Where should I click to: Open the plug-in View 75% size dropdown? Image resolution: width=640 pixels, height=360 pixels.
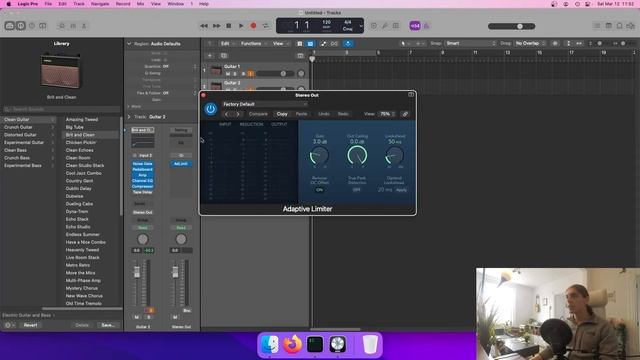point(387,114)
